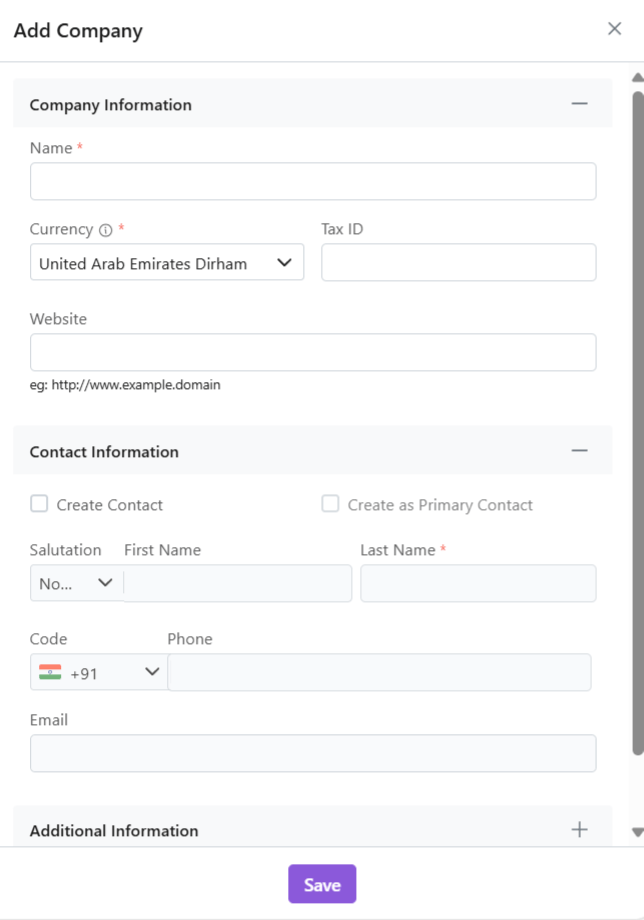This screenshot has width=644, height=920.
Task: Click the Last Name text field
Action: (x=478, y=583)
